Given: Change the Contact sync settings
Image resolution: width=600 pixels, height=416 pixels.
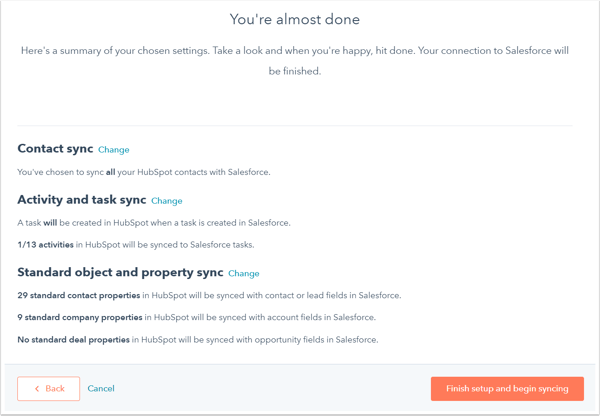Looking at the screenshot, I should coord(114,150).
